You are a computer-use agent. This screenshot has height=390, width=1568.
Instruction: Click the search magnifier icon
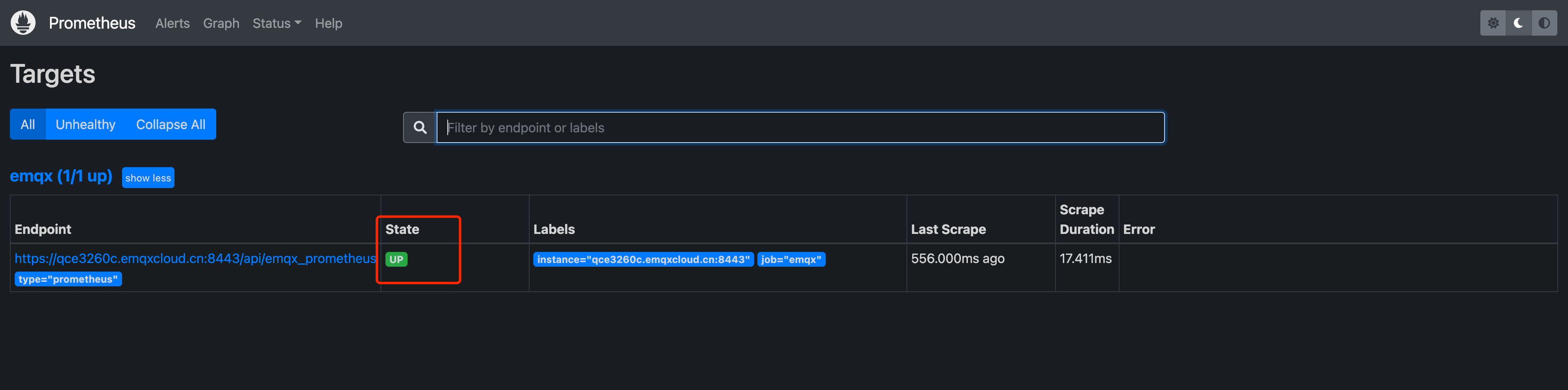pyautogui.click(x=419, y=127)
